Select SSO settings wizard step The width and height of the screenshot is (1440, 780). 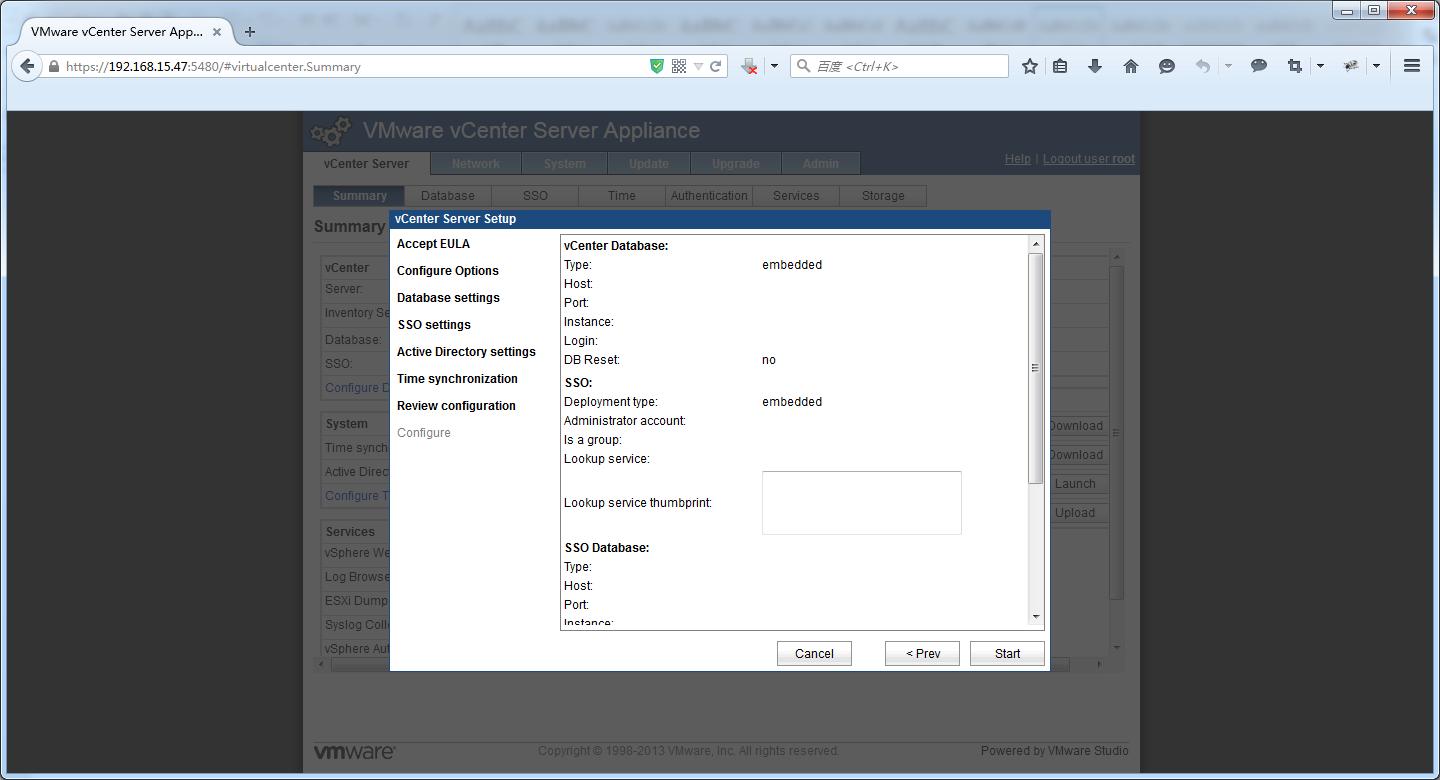434,325
